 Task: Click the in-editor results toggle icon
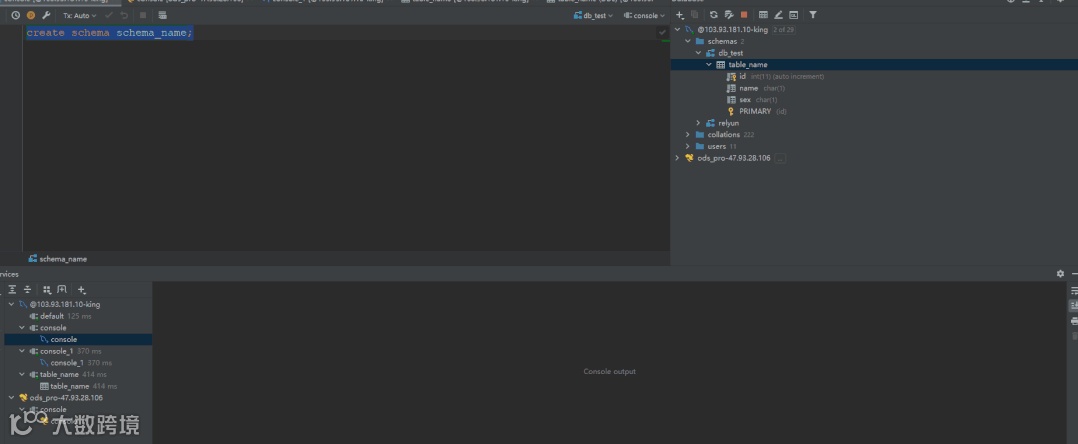162,15
